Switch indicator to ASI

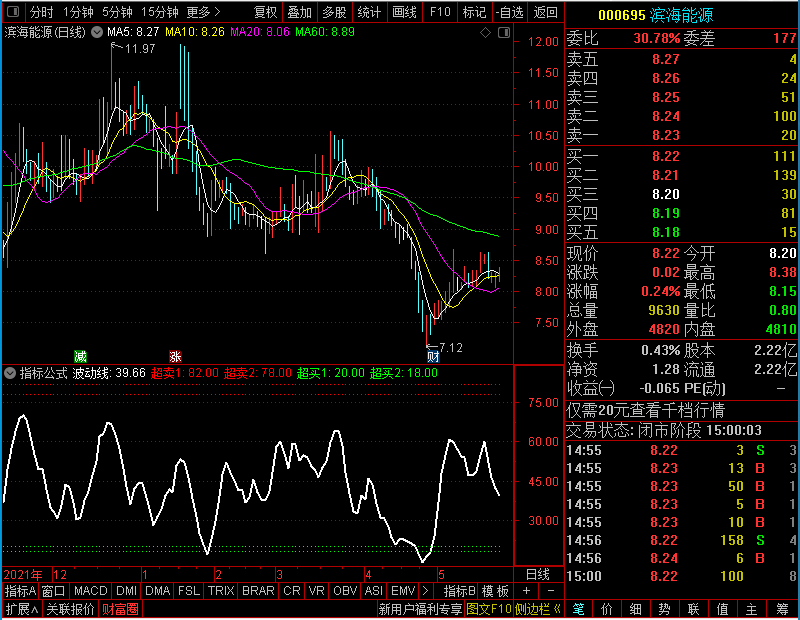point(373,591)
